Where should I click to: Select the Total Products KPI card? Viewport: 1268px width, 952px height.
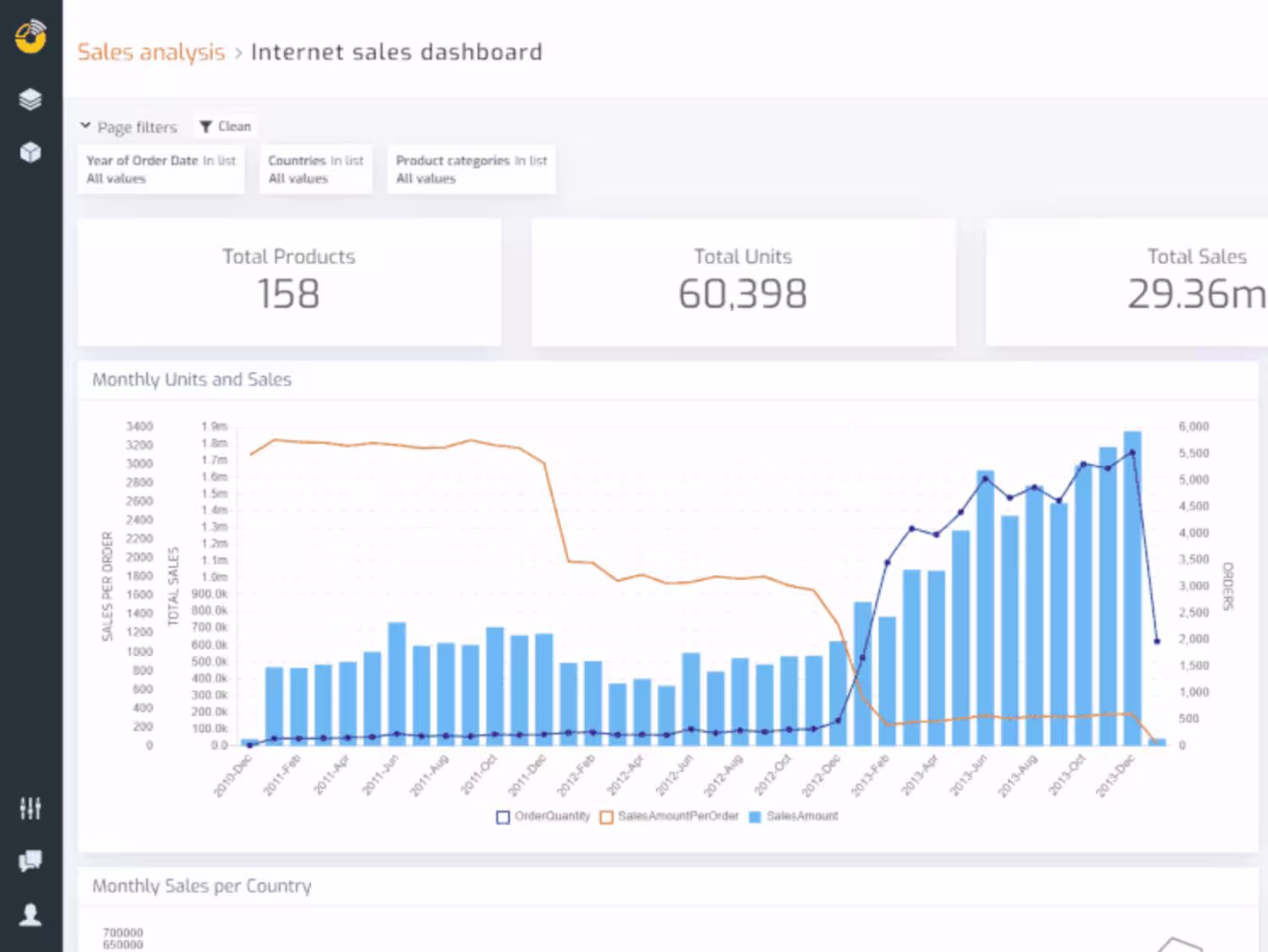[289, 282]
